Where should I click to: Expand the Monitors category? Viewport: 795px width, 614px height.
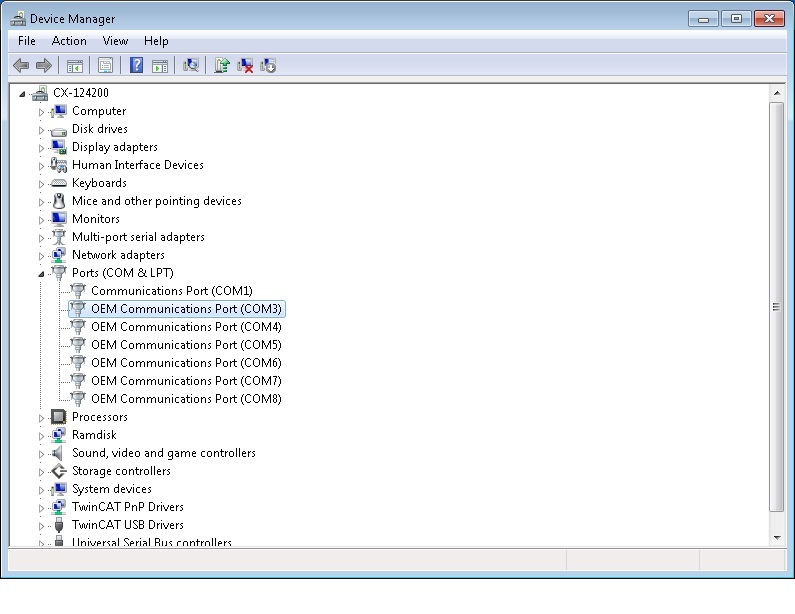(x=41, y=220)
